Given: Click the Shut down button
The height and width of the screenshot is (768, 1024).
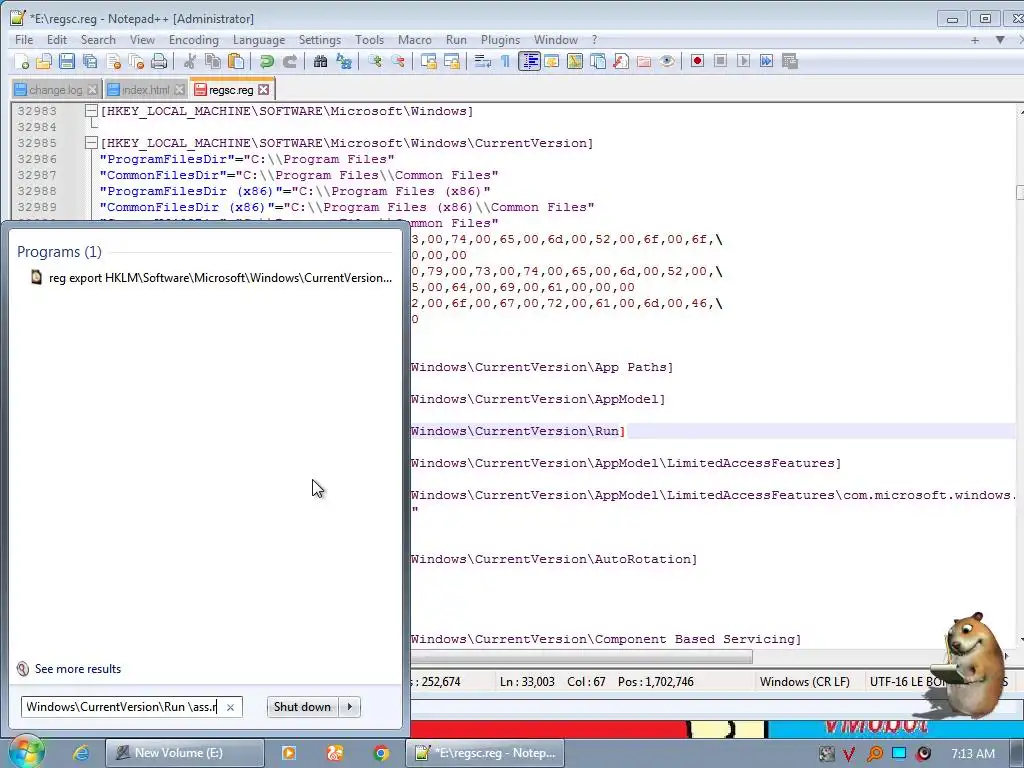Looking at the screenshot, I should 302,707.
